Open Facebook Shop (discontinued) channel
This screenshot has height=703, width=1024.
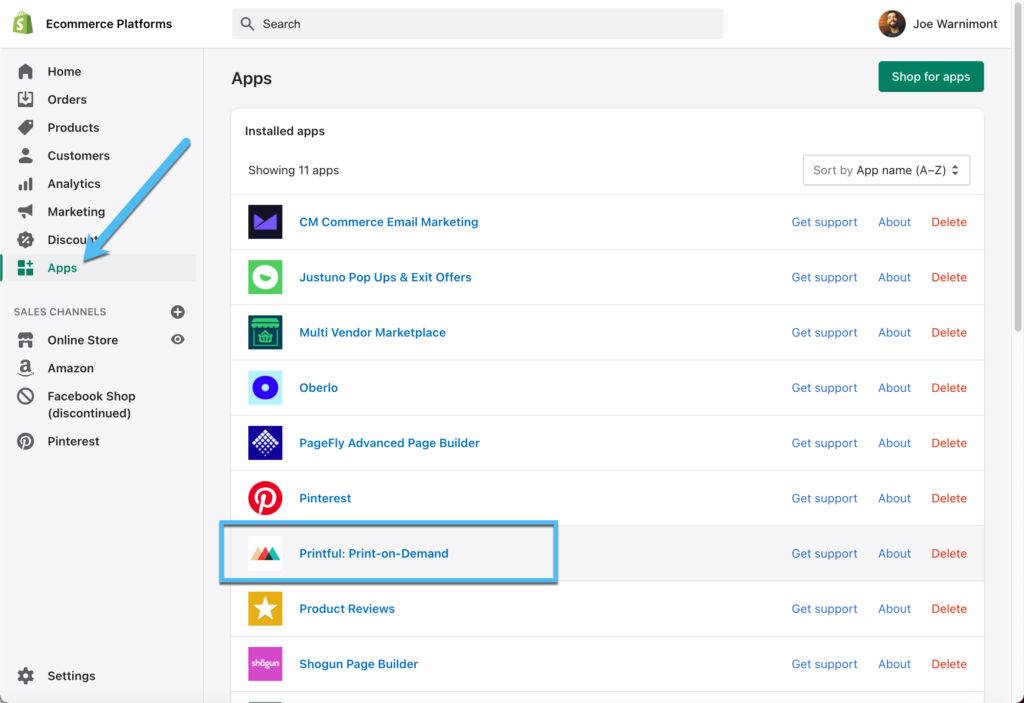(x=91, y=404)
